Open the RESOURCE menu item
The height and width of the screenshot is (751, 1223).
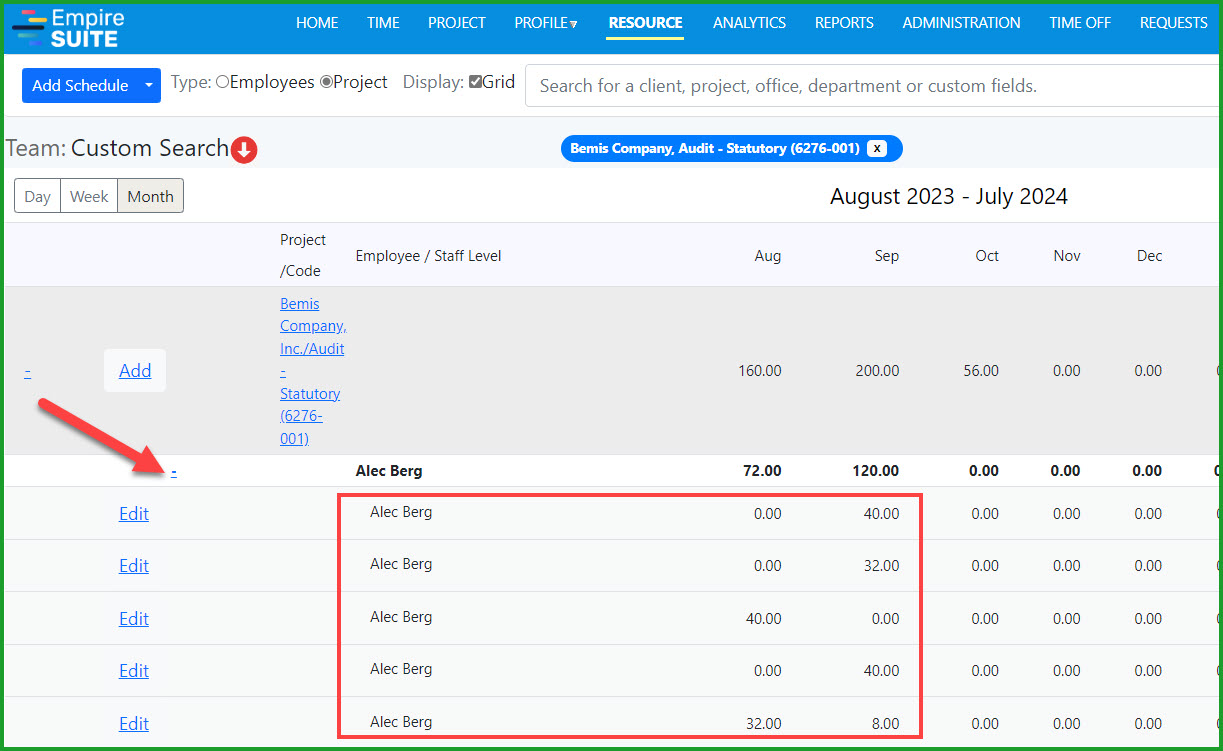[x=645, y=23]
